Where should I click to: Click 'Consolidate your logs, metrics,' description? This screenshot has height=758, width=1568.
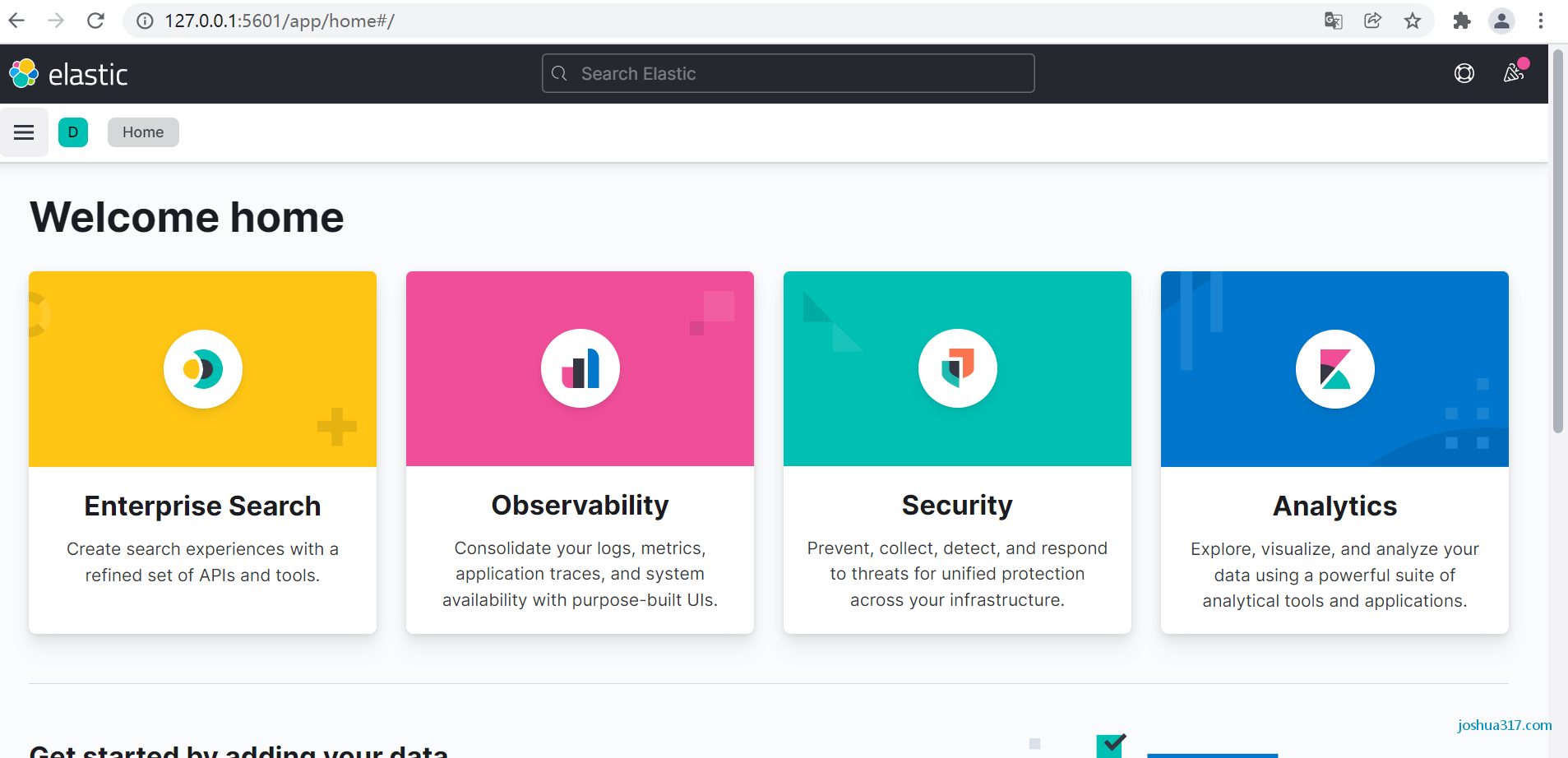tap(580, 548)
